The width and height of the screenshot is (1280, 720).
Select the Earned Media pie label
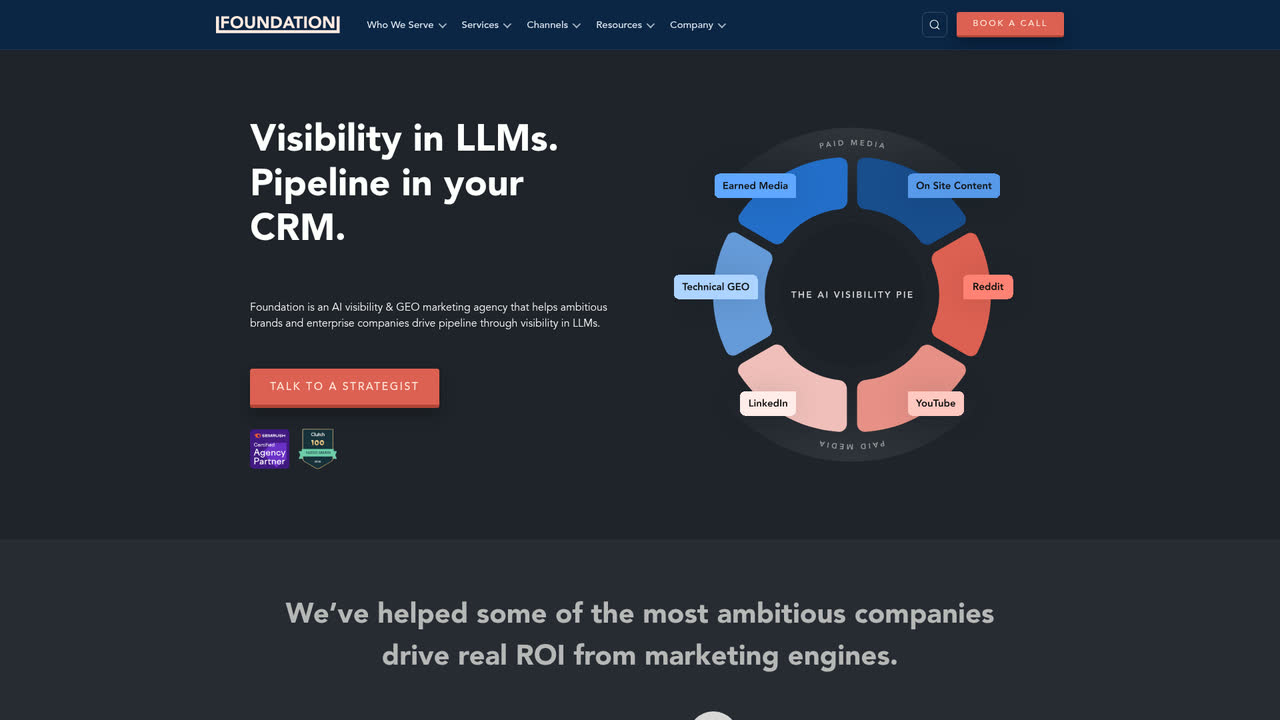[x=755, y=185]
